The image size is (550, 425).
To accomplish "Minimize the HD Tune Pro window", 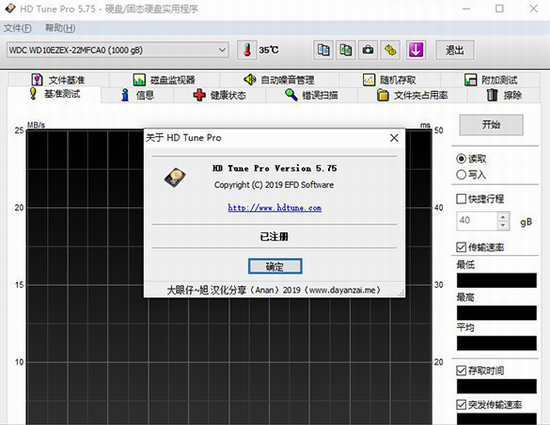I will [x=466, y=9].
